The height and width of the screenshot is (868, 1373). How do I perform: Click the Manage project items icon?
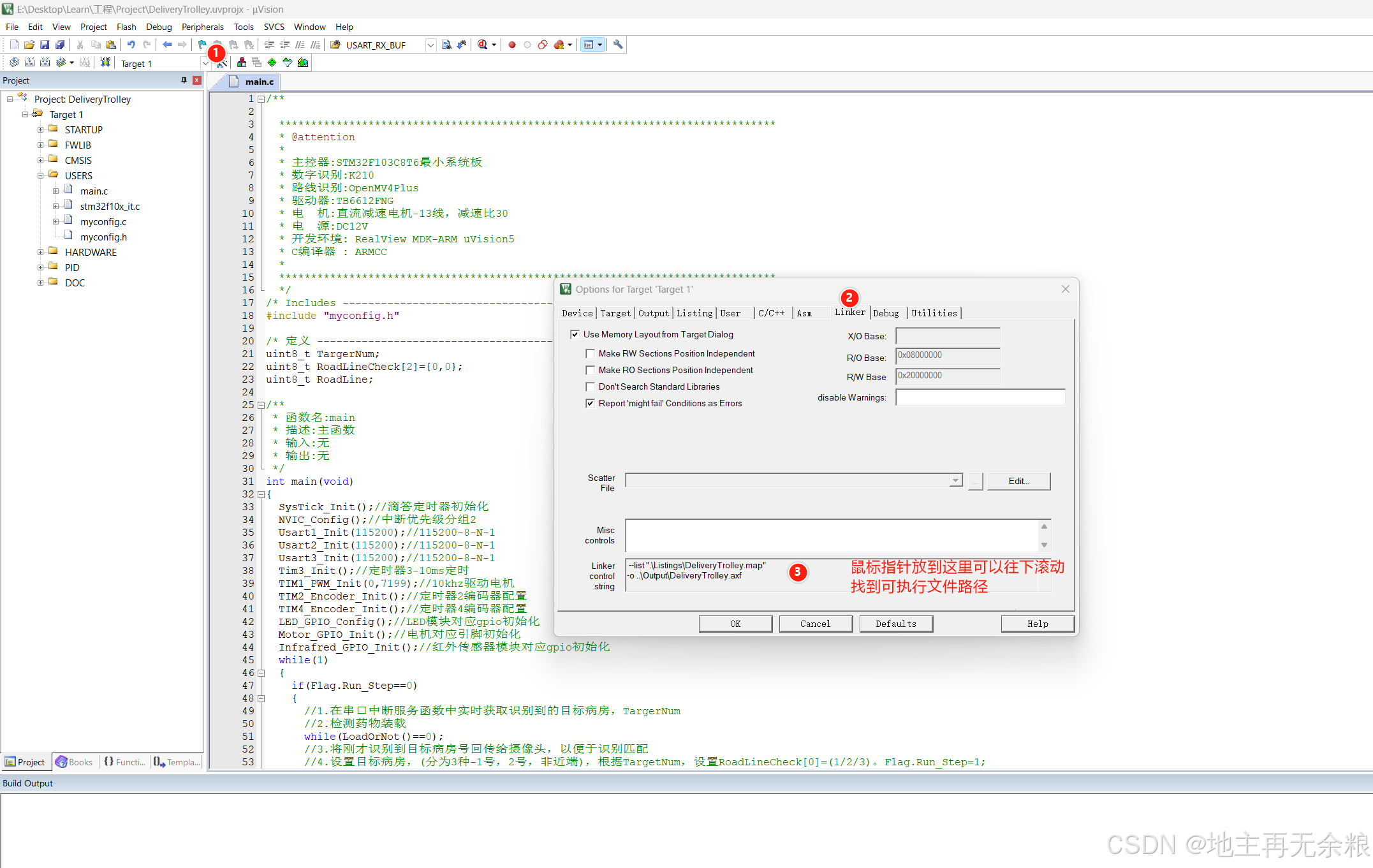241,63
